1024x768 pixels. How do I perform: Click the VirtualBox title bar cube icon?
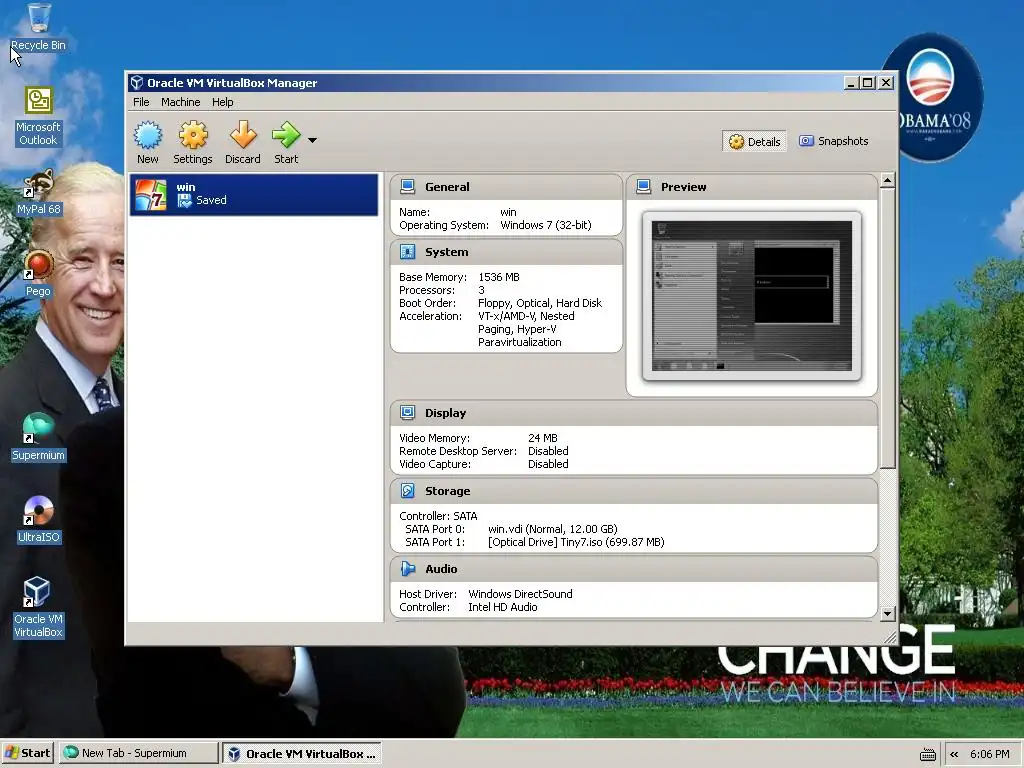(136, 83)
